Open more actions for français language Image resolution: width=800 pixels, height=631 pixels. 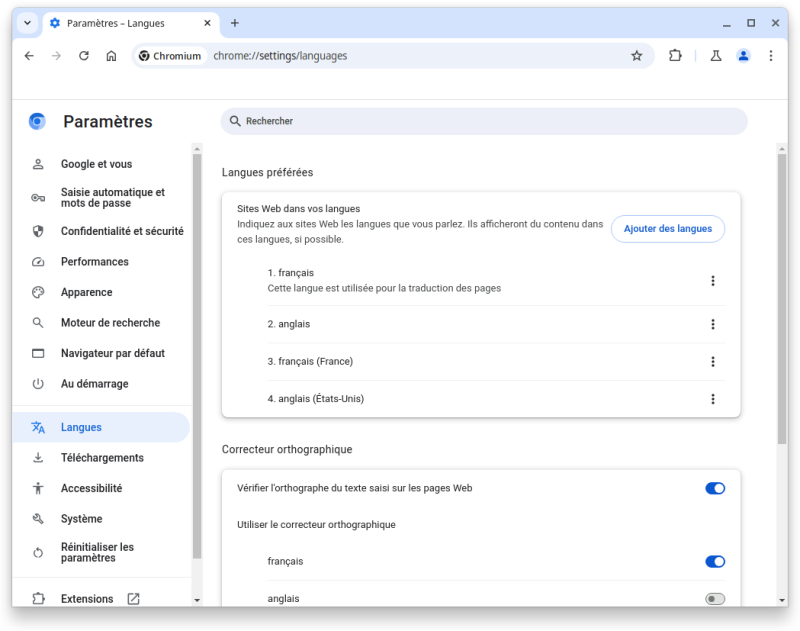click(713, 281)
